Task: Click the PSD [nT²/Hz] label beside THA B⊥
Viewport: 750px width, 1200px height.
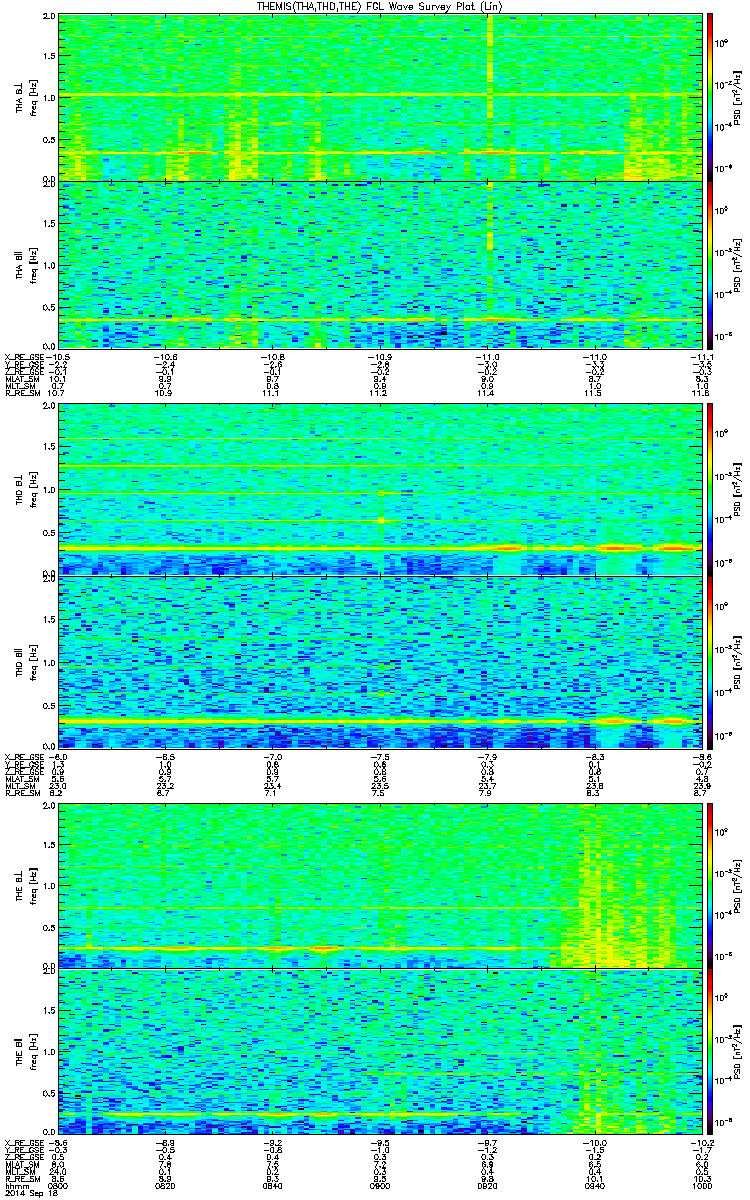Action: tap(736, 96)
